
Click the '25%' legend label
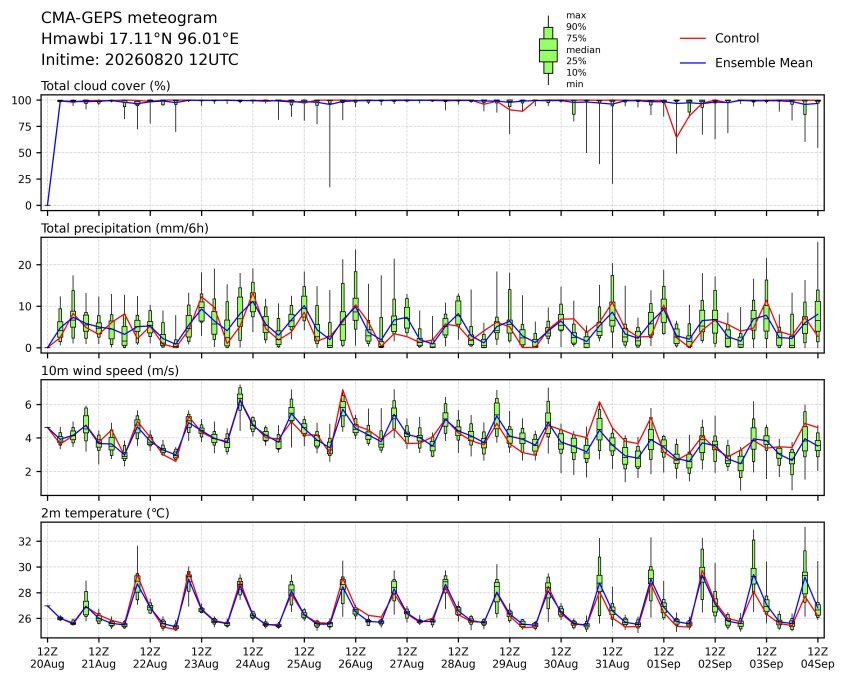(576, 61)
